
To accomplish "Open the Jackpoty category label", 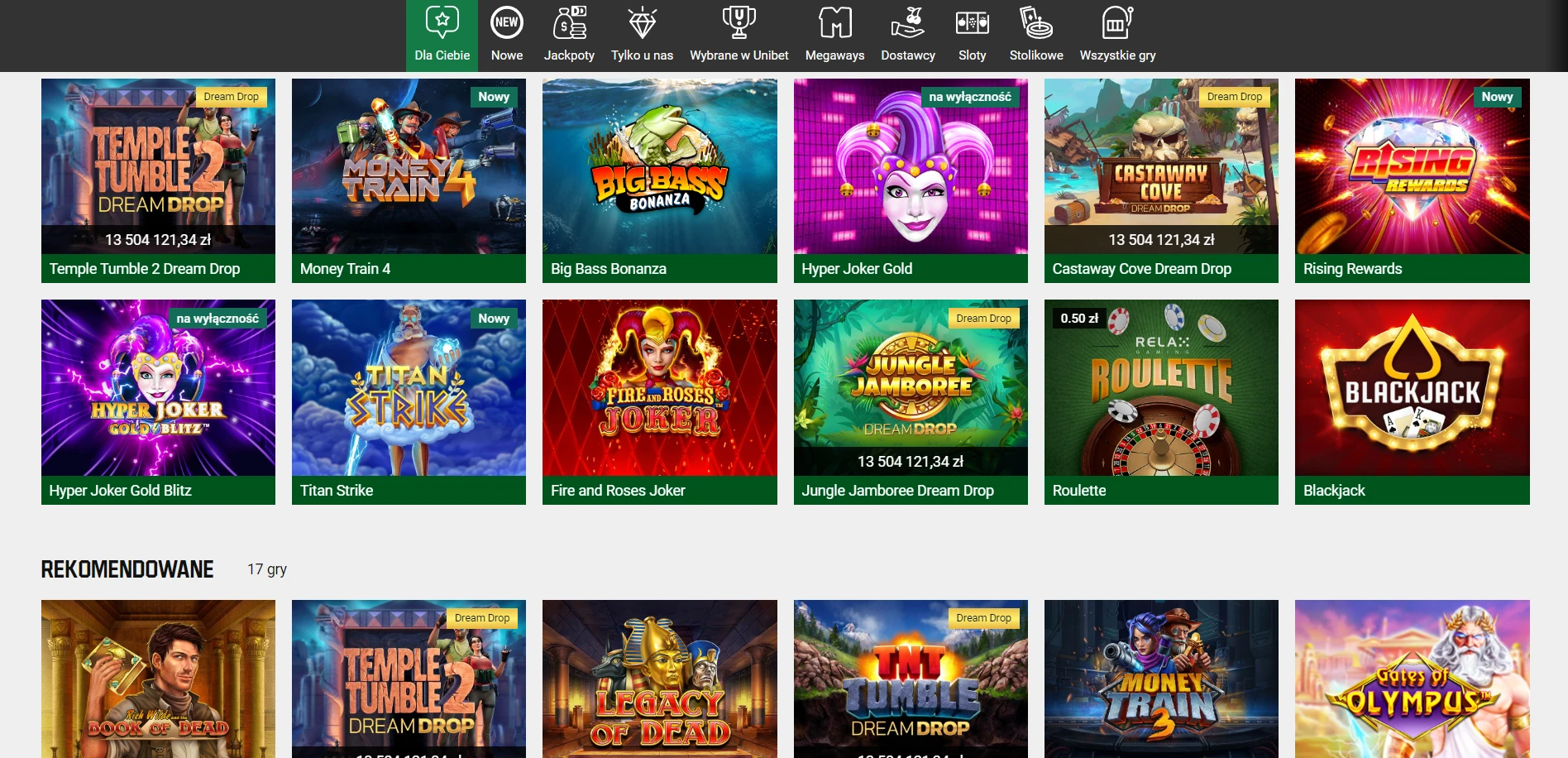I will click(569, 55).
